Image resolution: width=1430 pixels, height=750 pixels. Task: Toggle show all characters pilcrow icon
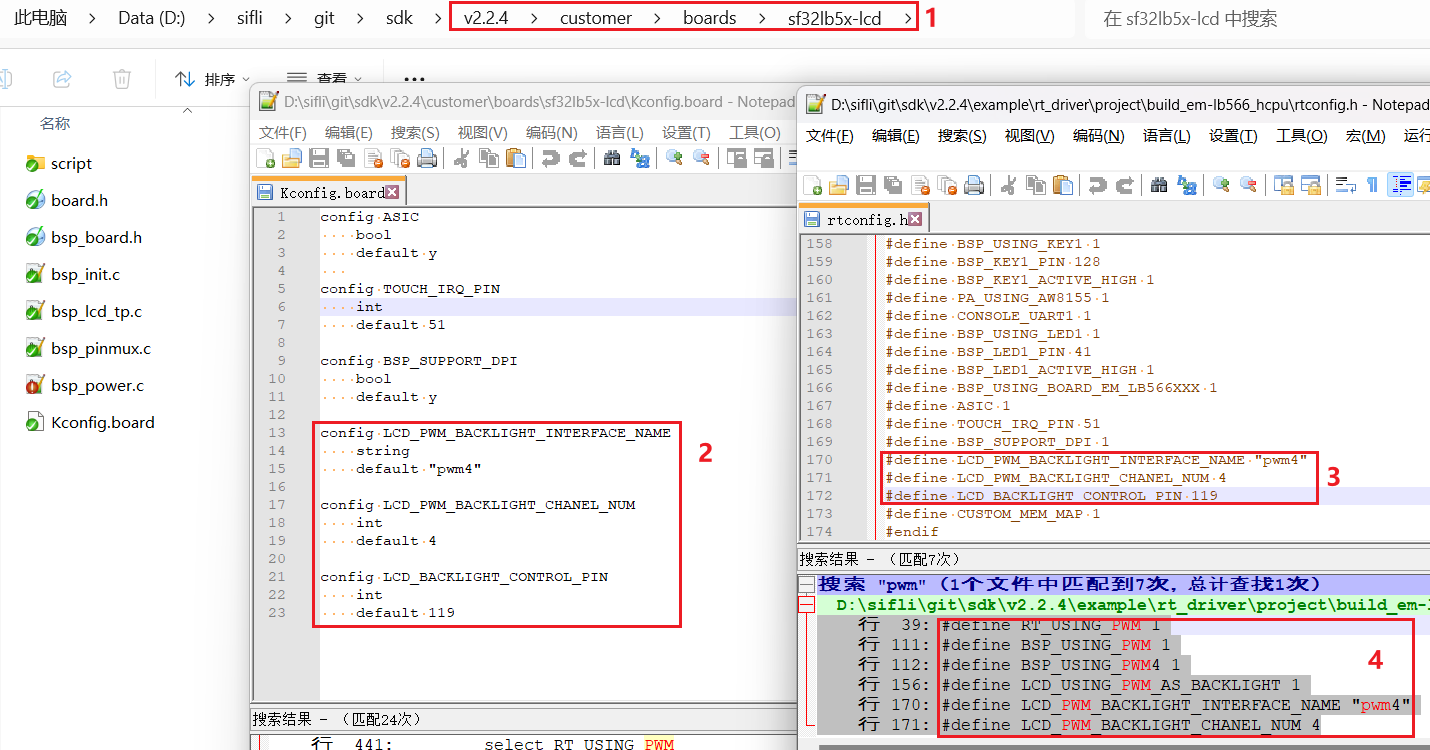click(x=1372, y=185)
